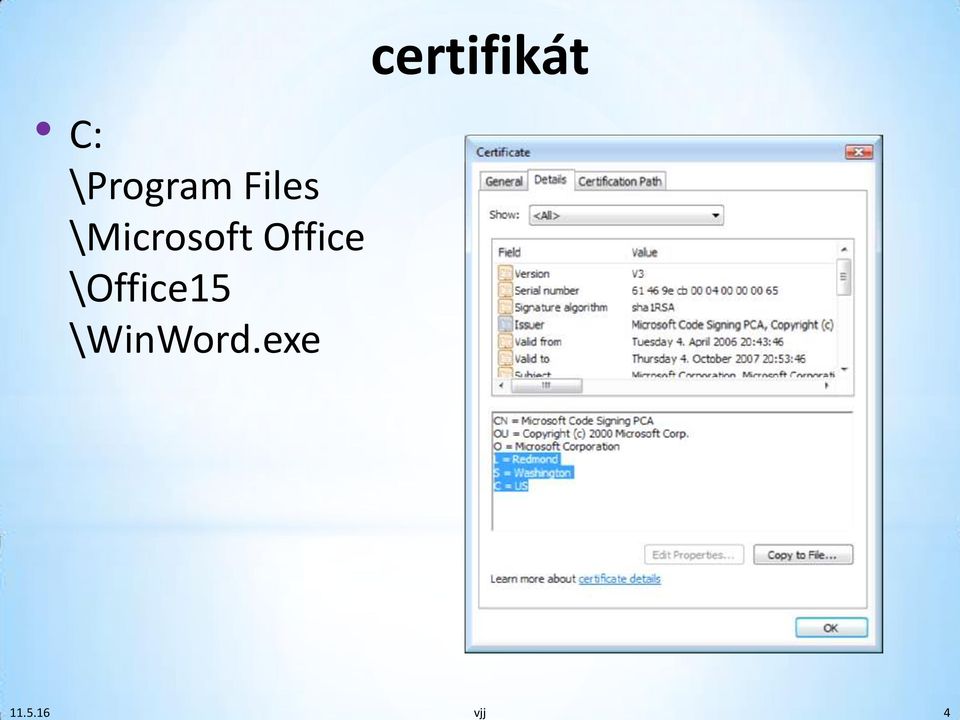Click the Tuesday 4. April 2006 value
Screen dimensions: 960x720
[707, 342]
